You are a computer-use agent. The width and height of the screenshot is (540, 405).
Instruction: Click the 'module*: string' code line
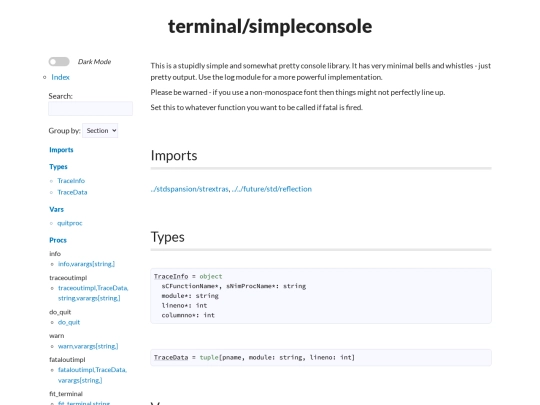pyautogui.click(x=190, y=295)
